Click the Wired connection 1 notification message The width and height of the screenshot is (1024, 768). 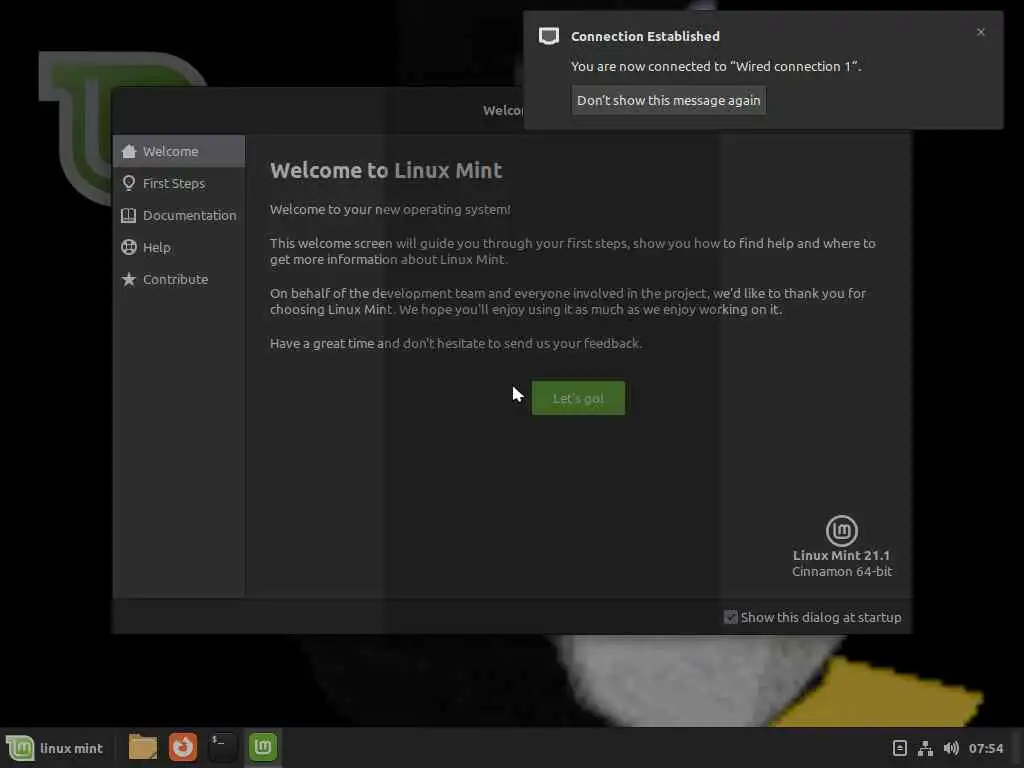click(x=716, y=67)
